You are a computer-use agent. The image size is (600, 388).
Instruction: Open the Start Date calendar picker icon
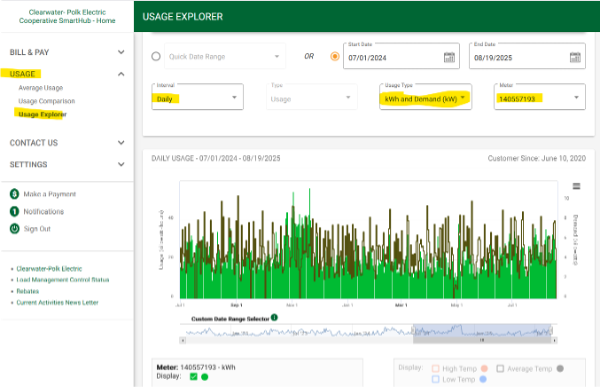pyautogui.click(x=449, y=57)
